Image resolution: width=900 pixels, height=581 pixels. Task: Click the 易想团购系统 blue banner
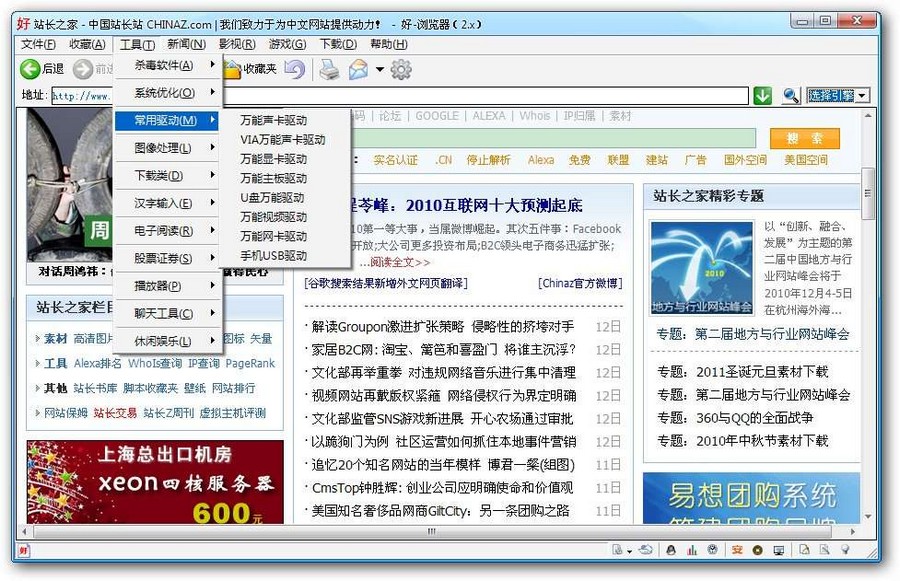pyautogui.click(x=751, y=498)
